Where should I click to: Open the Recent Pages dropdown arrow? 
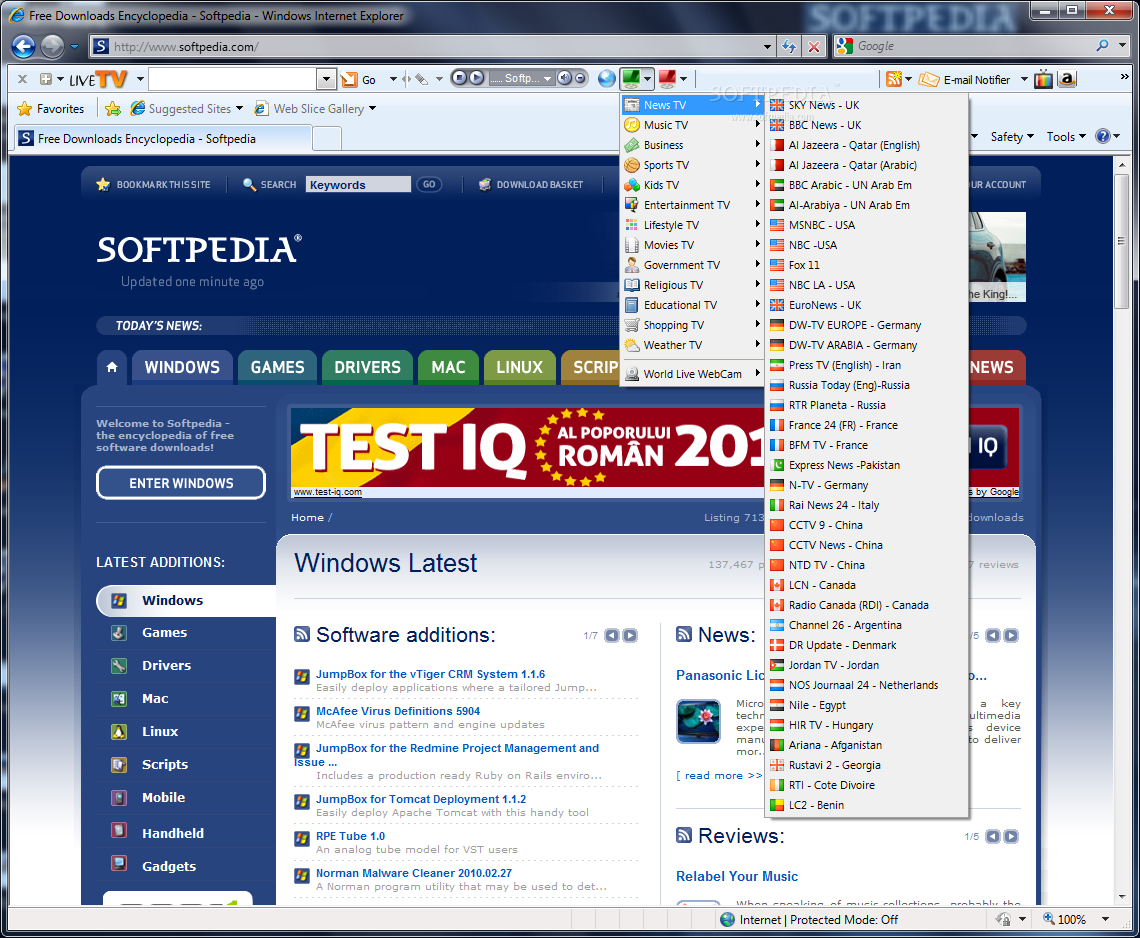(x=74, y=47)
